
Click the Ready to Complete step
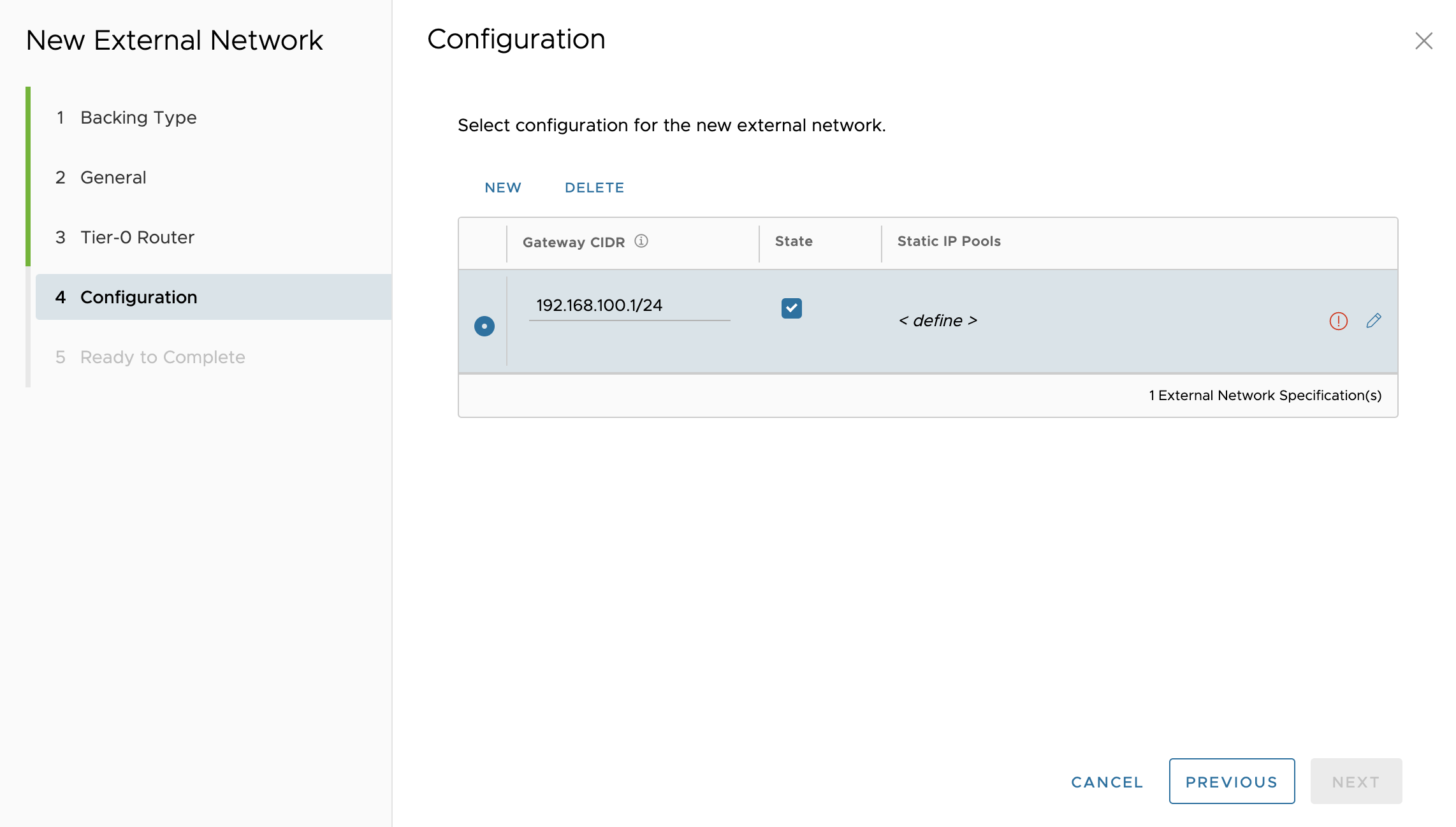tap(162, 357)
